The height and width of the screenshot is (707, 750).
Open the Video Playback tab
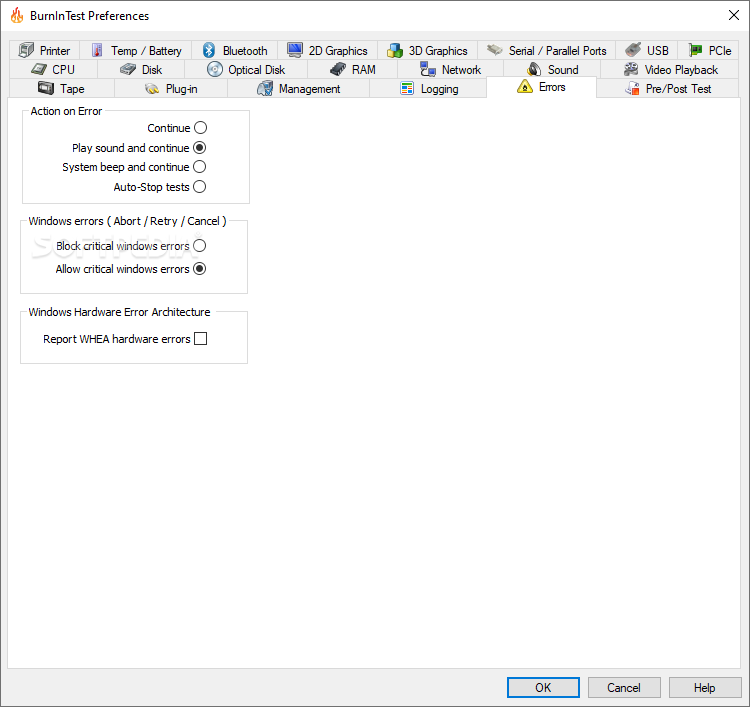click(x=671, y=69)
